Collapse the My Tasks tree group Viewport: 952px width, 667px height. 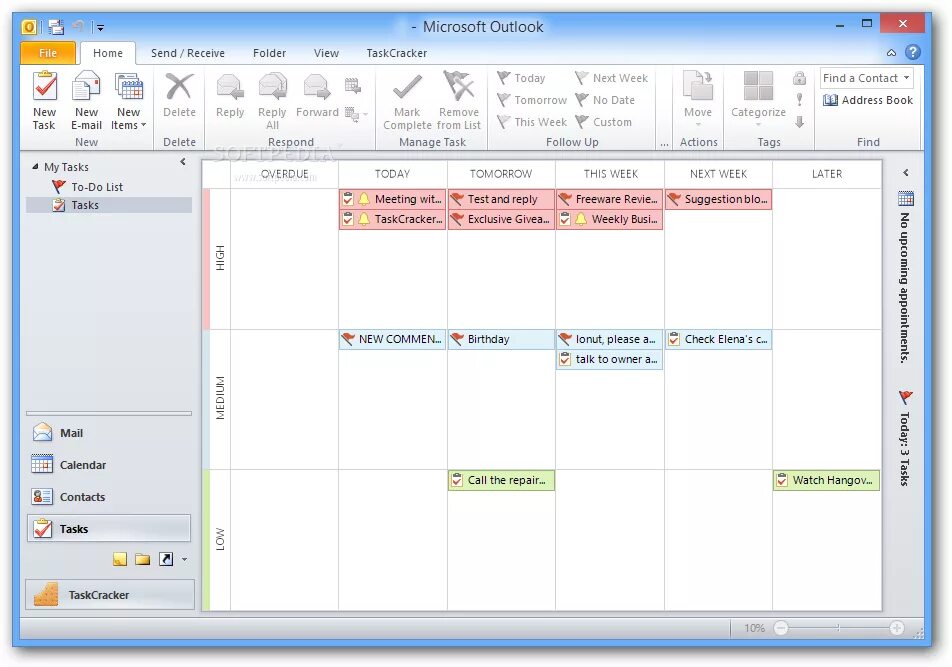[35, 166]
